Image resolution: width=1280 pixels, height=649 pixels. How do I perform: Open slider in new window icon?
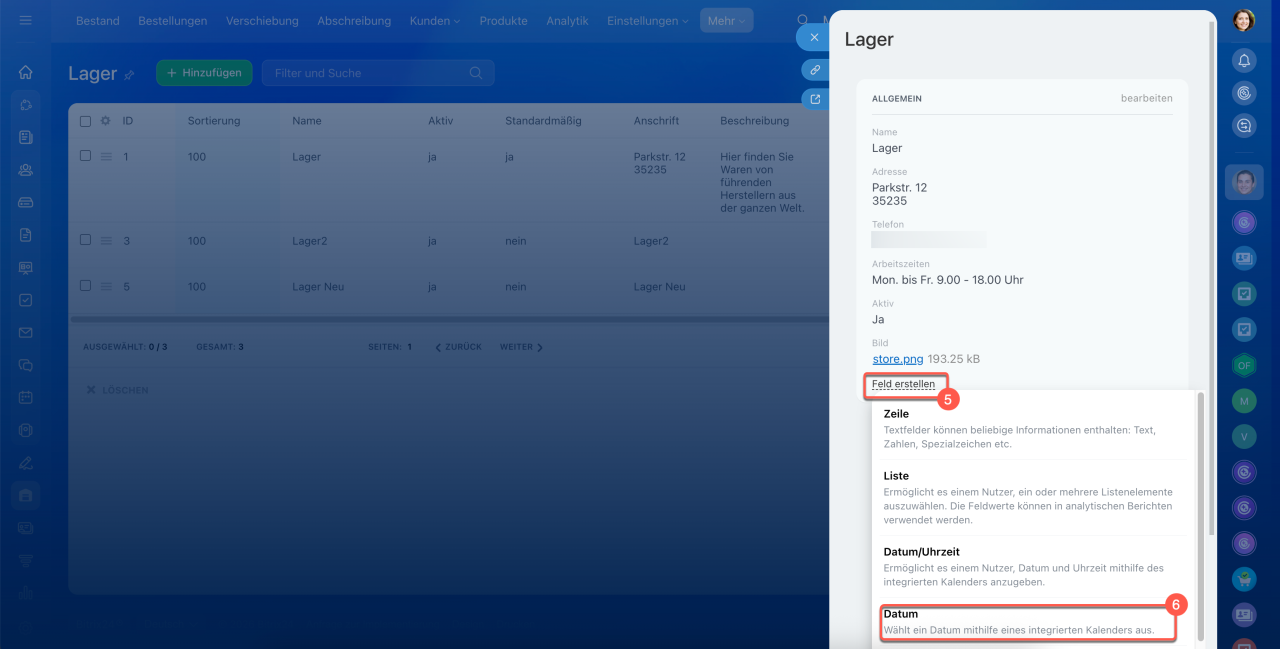click(x=815, y=99)
